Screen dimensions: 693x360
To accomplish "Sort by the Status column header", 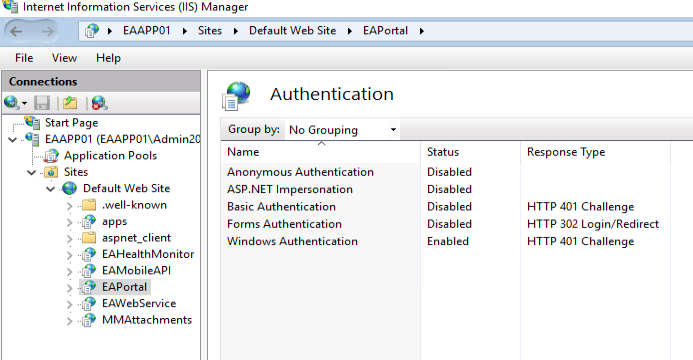I will click(471, 152).
